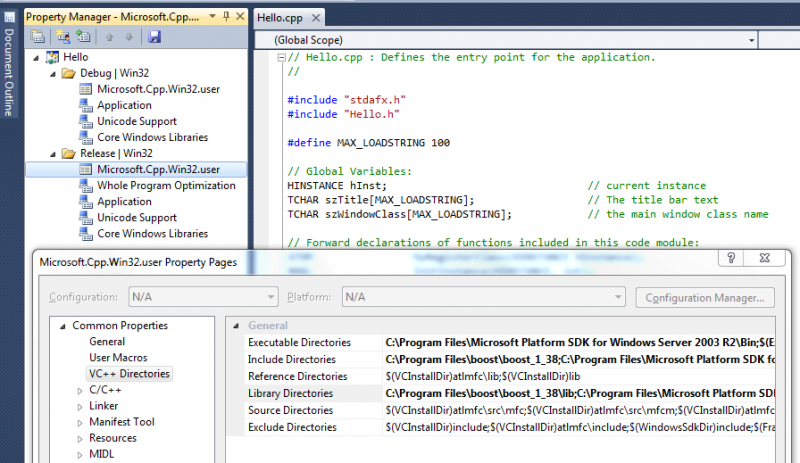800x463 pixels.
Task: Close the Hello.cpp tab
Action: [316, 18]
